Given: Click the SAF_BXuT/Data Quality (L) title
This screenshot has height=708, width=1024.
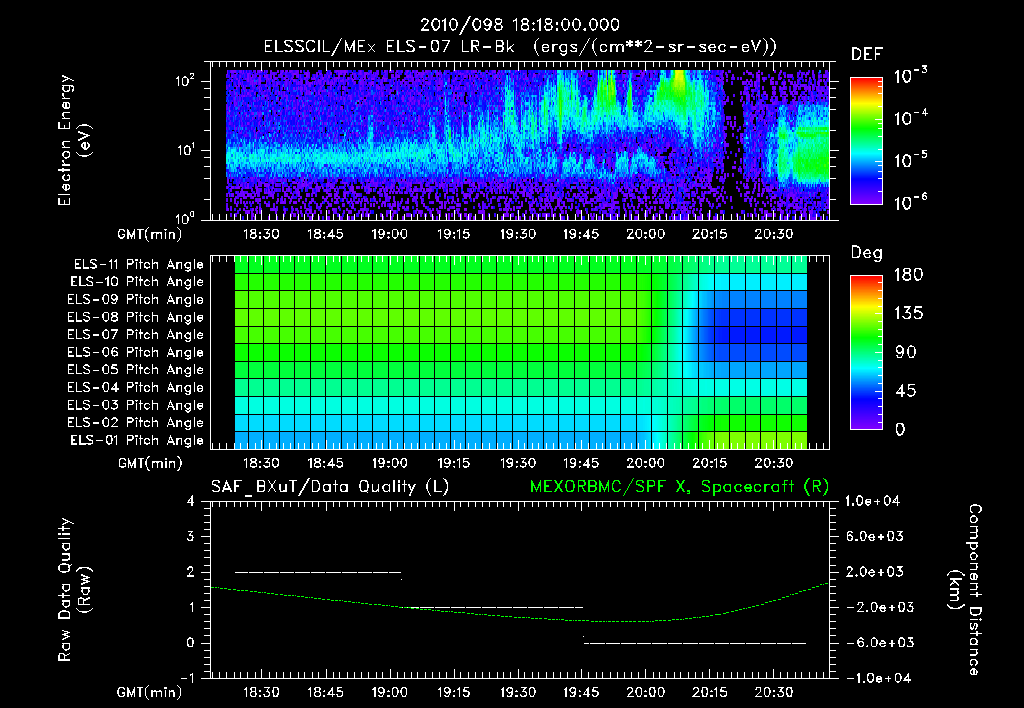Looking at the screenshot, I should click(330, 487).
